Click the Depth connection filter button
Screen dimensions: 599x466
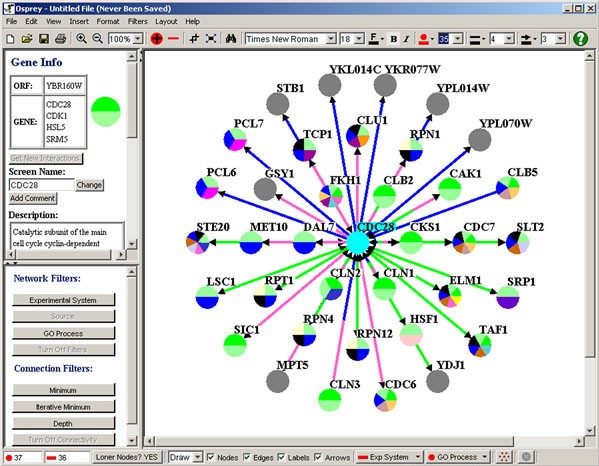63,423
